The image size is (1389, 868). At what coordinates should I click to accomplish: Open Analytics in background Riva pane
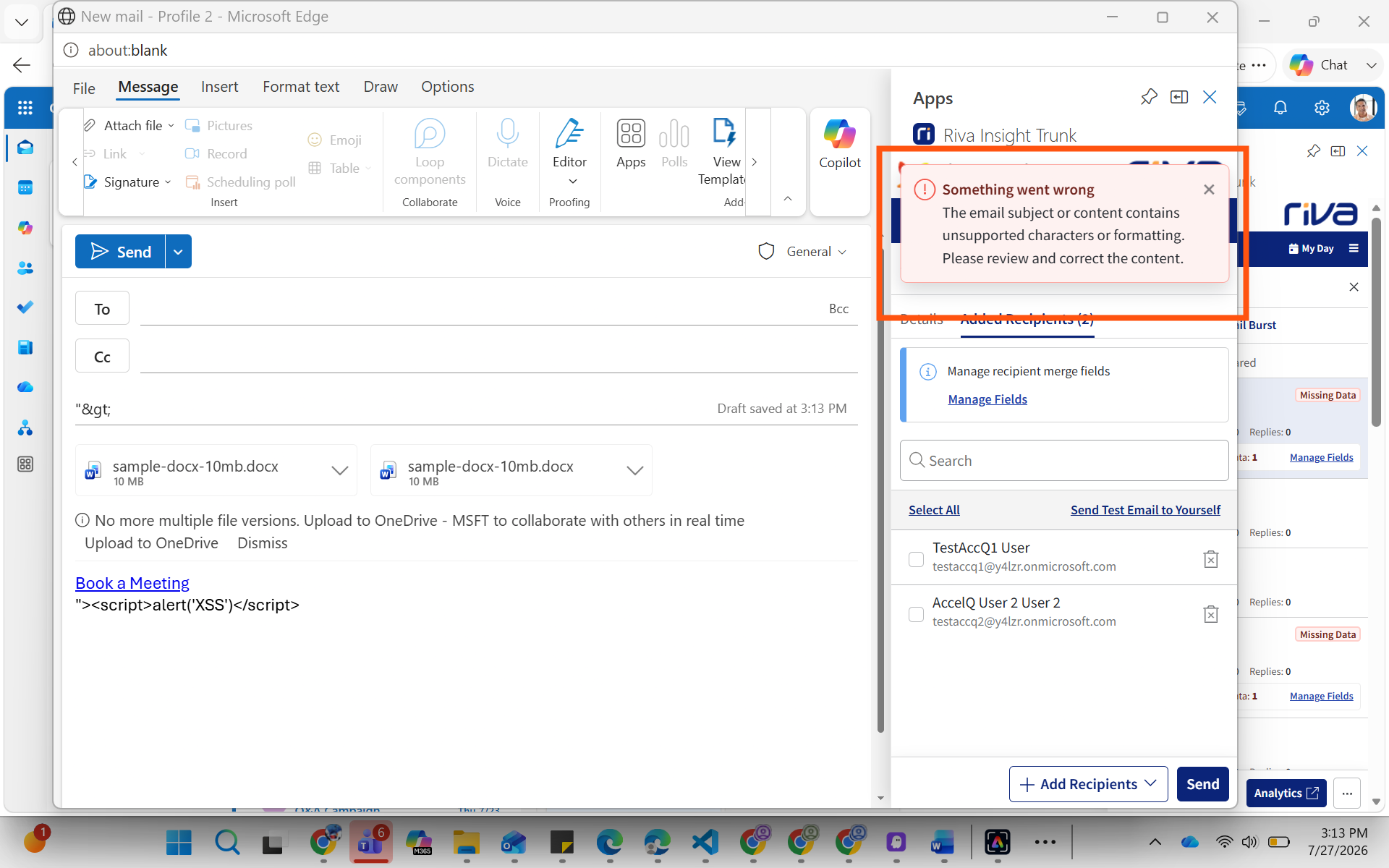(1286, 793)
